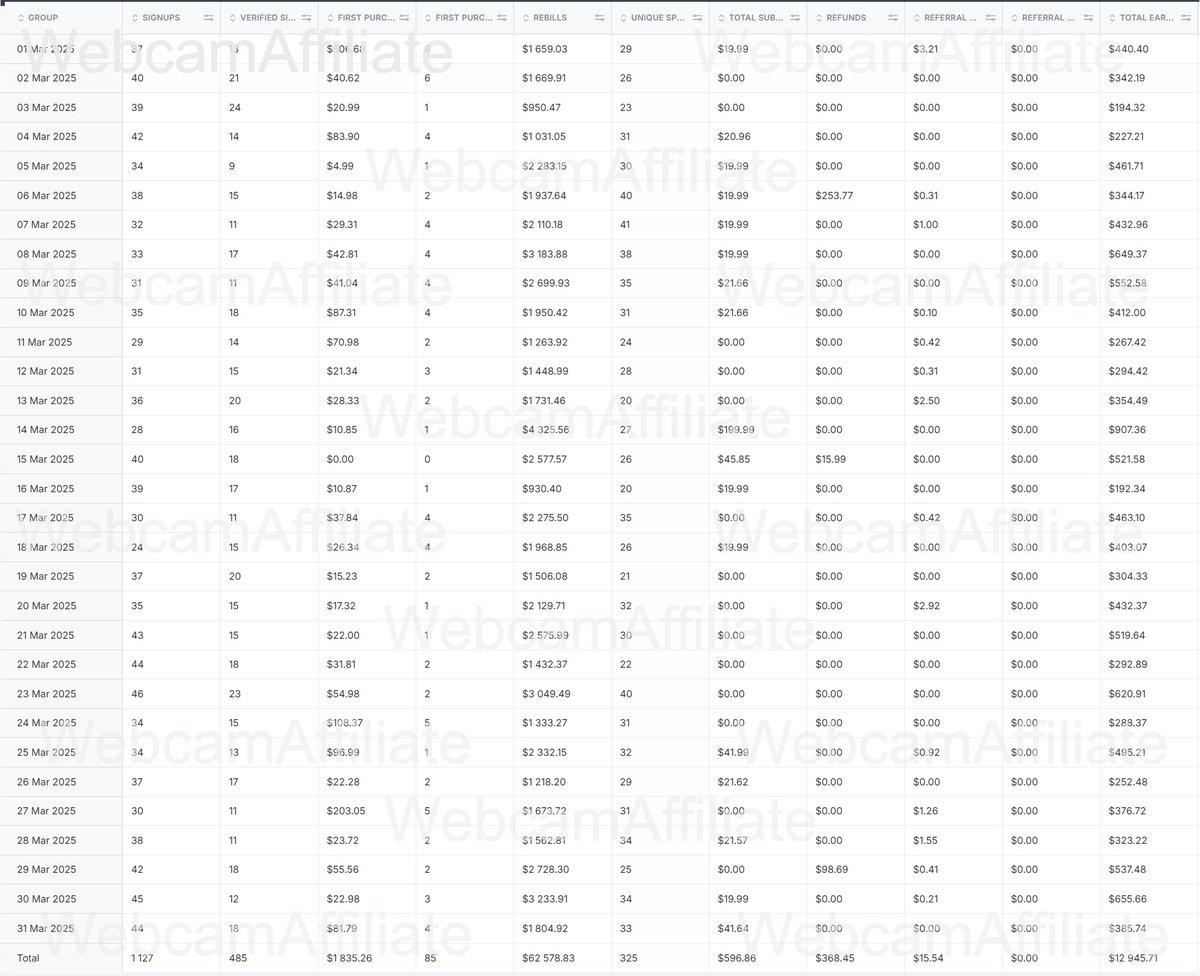Image resolution: width=1200 pixels, height=976 pixels.
Task: Select the 01 Mar 2025 row label
Action: point(45,49)
